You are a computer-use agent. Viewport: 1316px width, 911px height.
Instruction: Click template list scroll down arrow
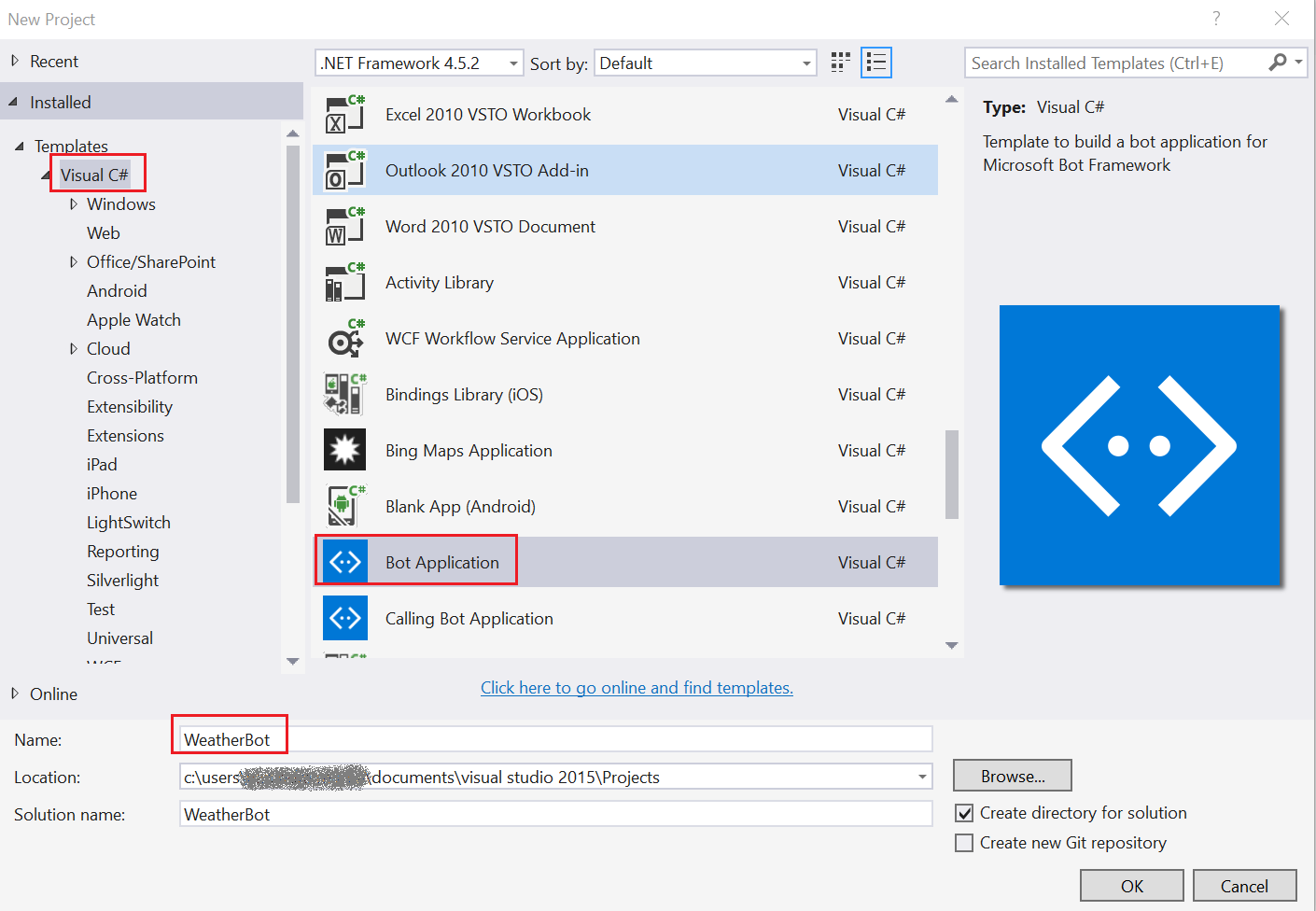[x=951, y=645]
